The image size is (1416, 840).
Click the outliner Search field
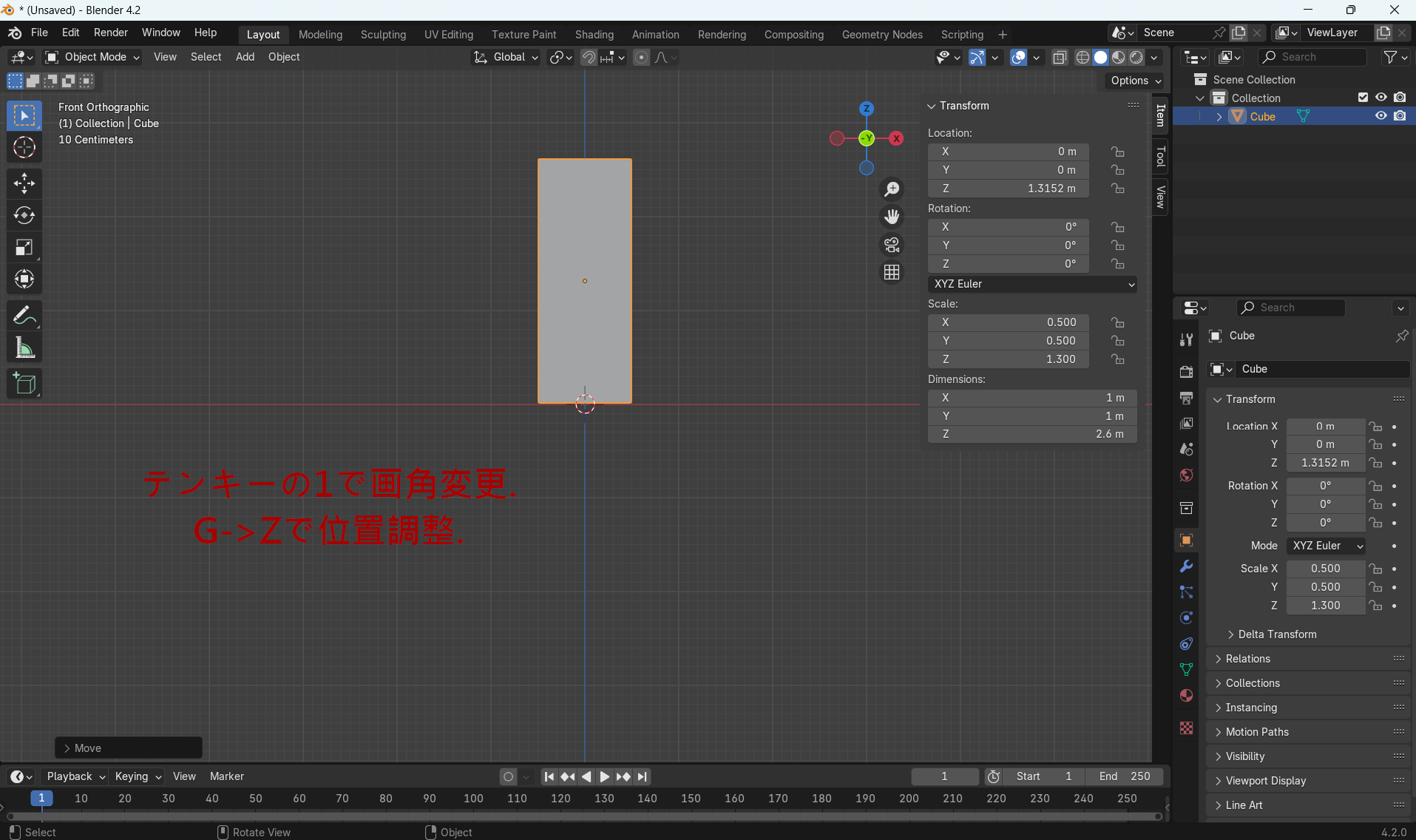[x=1312, y=57]
